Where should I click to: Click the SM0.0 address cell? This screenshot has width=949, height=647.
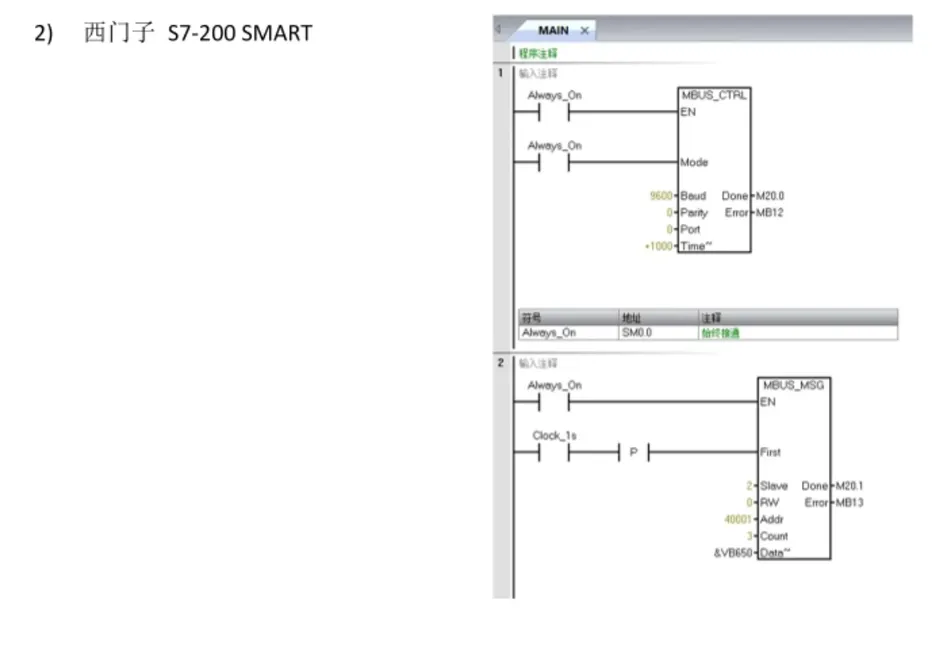click(636, 333)
